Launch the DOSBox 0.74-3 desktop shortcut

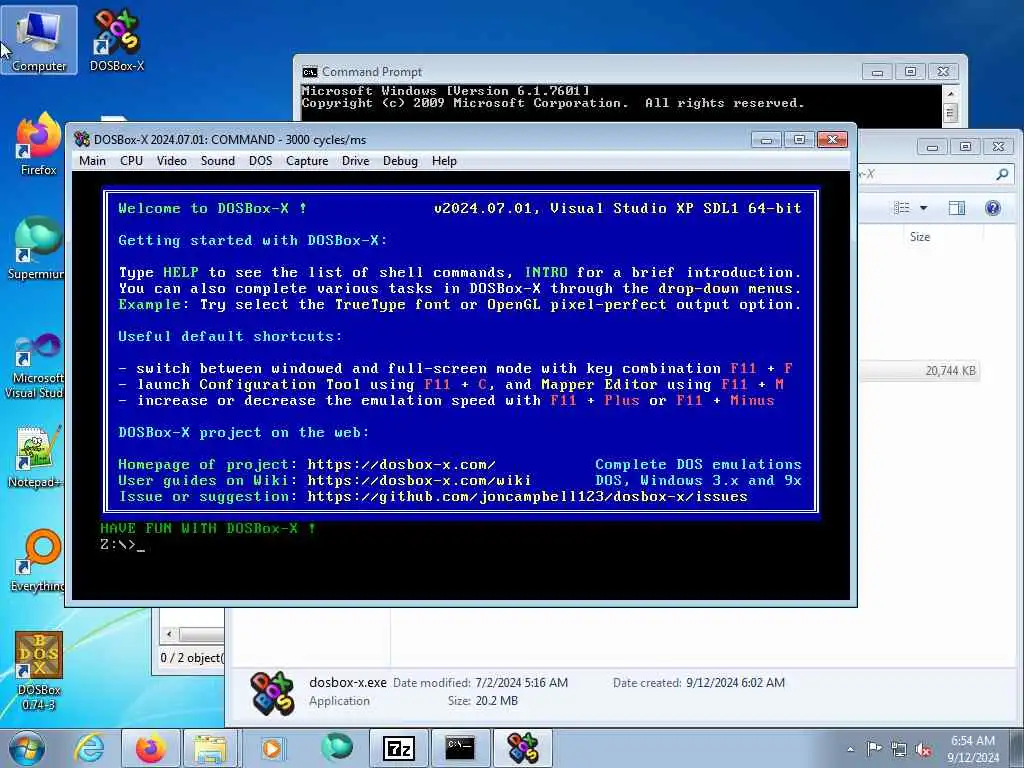[x=39, y=670]
